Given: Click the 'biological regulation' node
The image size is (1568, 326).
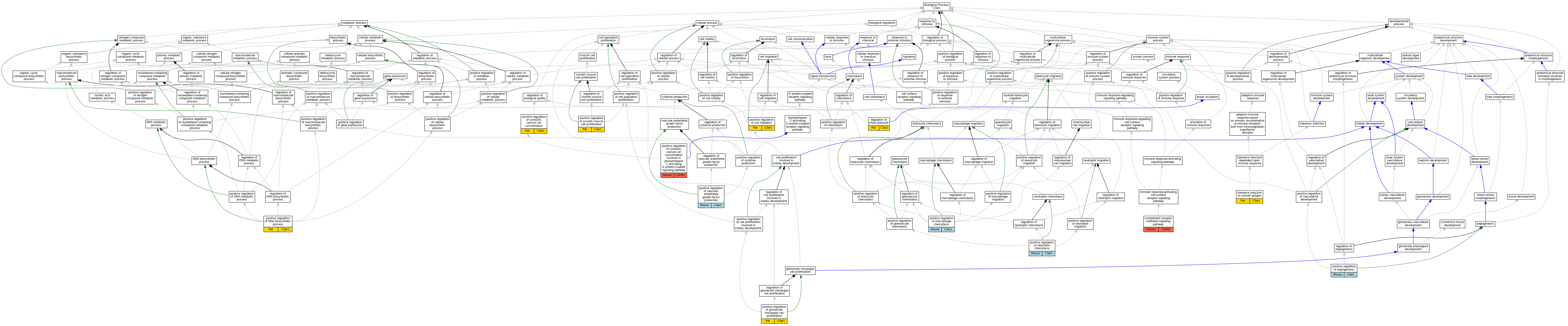Looking at the screenshot, I should (882, 23).
